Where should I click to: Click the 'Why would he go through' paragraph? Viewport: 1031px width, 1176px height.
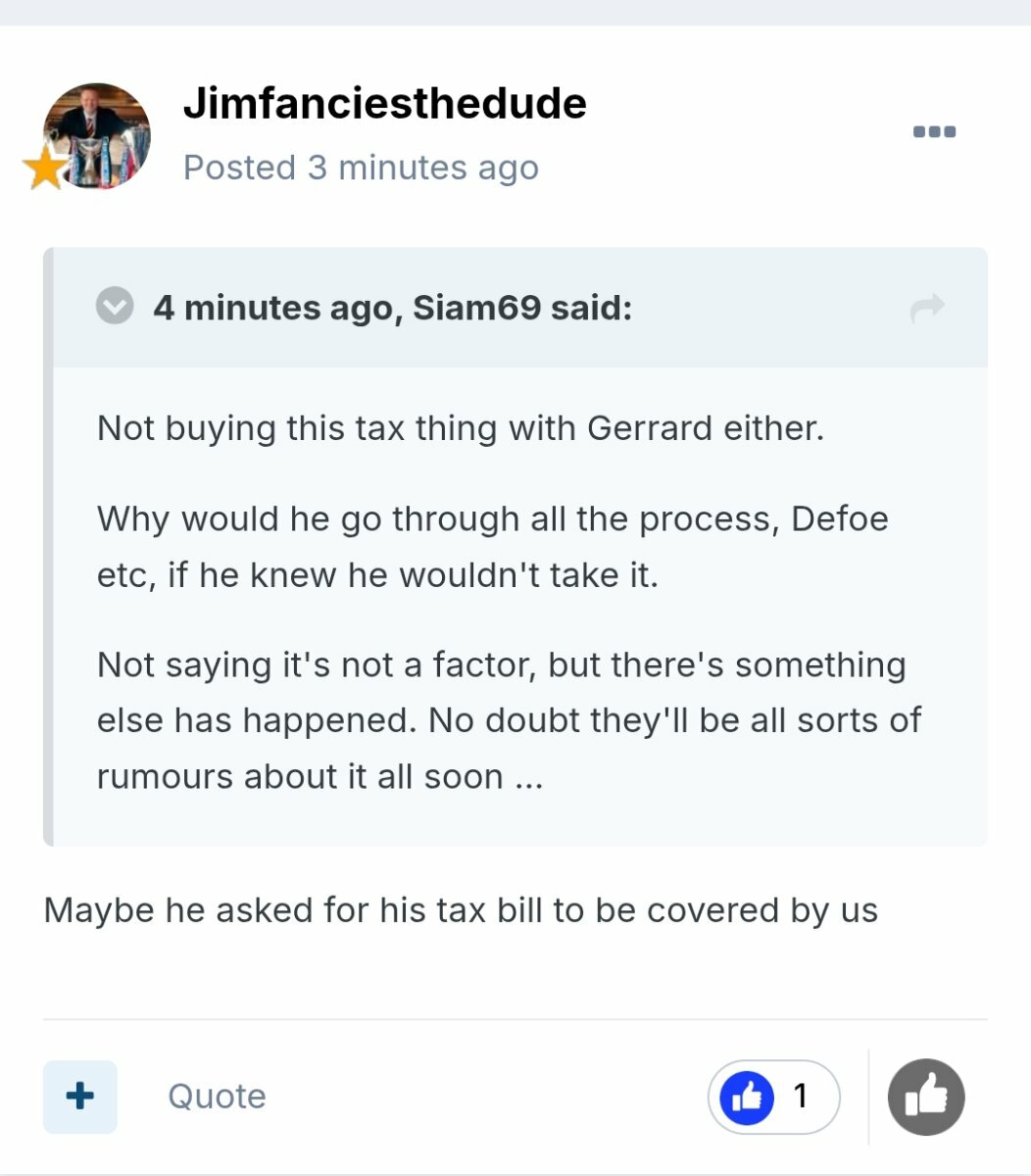tap(492, 546)
